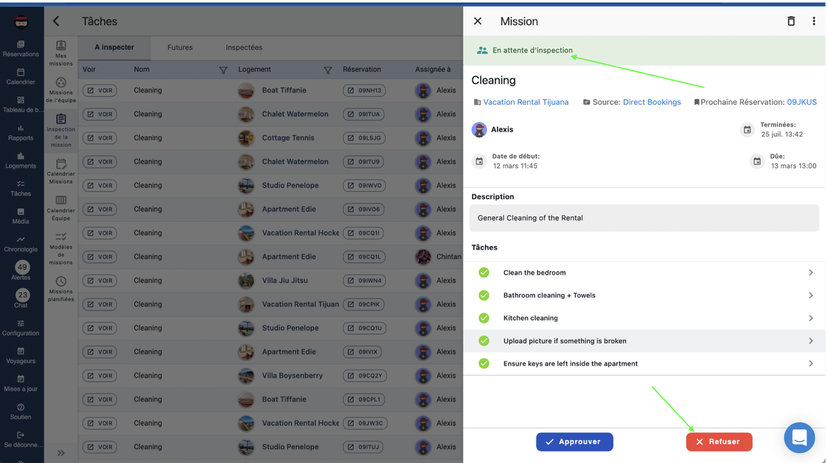Viewport: 828px width, 463px height.
Task: Open Missions planifiées
Action: [x=61, y=289]
